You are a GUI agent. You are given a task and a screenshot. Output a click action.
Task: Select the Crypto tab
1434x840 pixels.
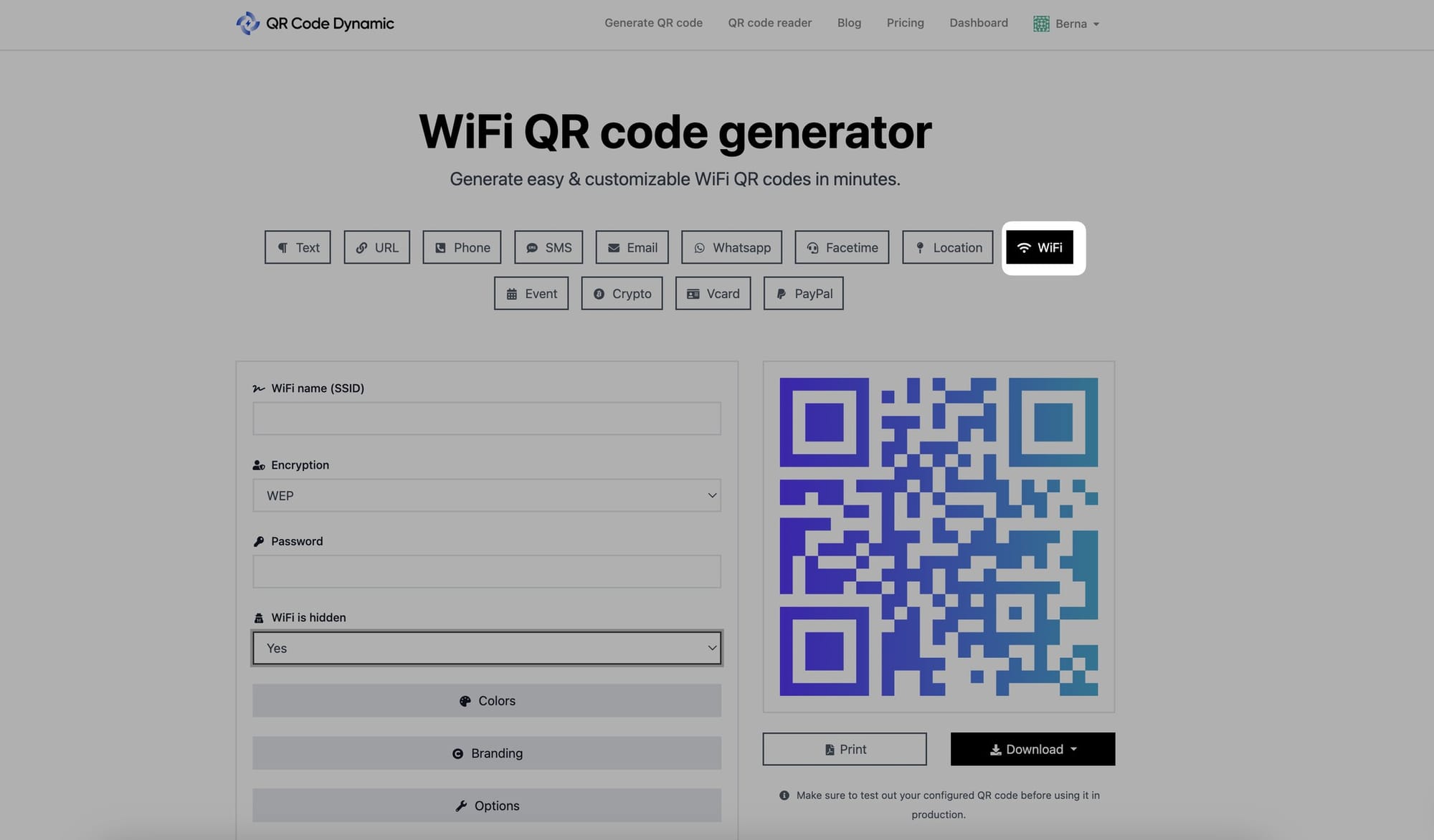coord(622,293)
